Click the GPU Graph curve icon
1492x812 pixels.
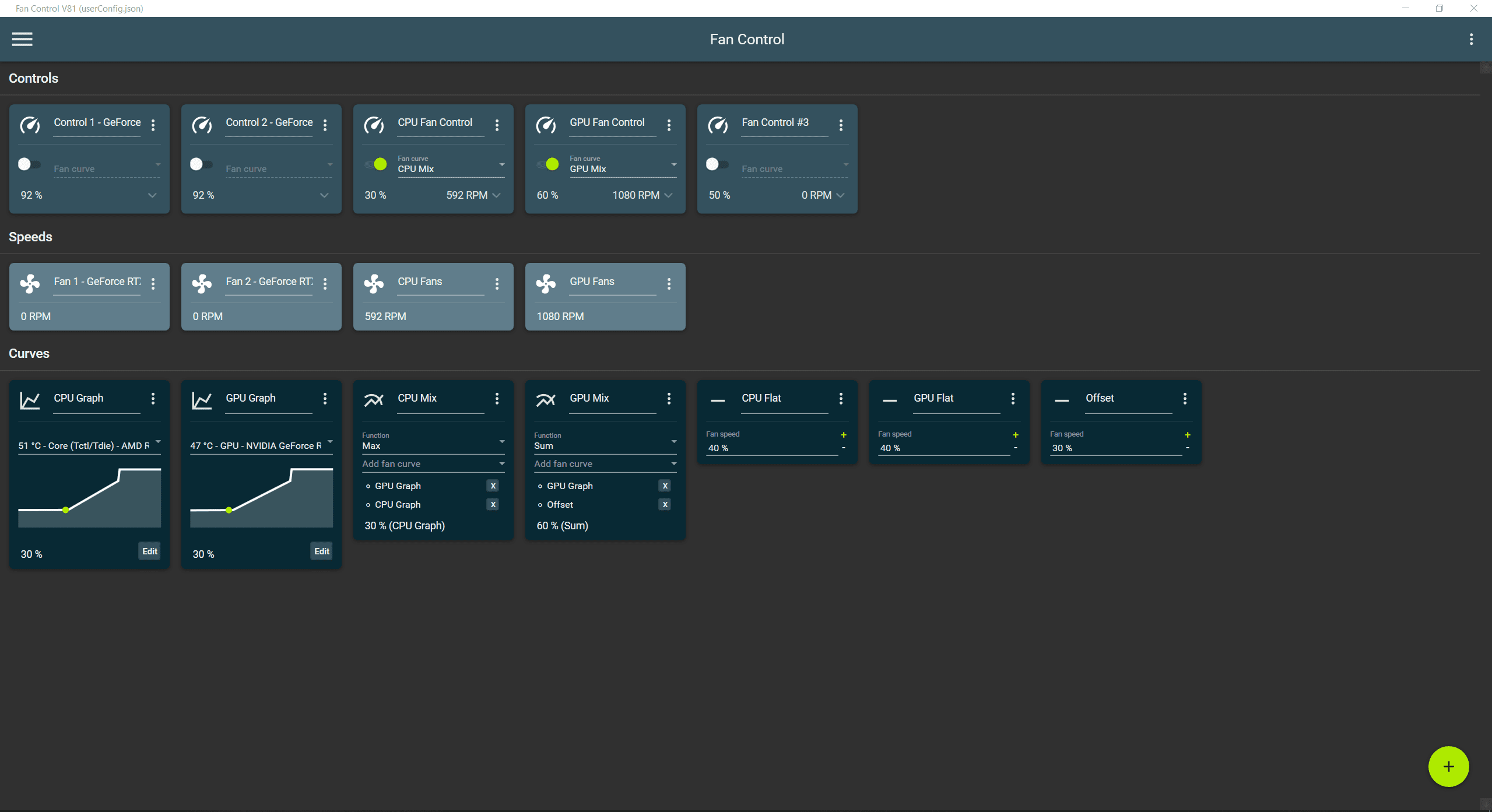pos(201,398)
